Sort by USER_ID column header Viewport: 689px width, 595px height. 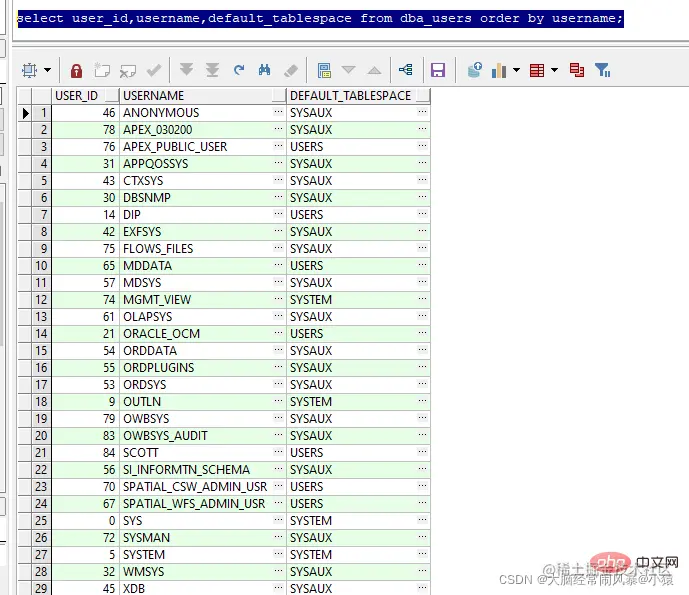pos(85,96)
